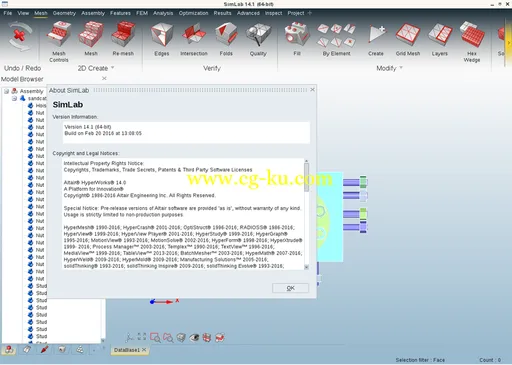Switch to the Analysis ribbon tab
Image resolution: width=512 pixels, height=365 pixels.
coord(163,13)
